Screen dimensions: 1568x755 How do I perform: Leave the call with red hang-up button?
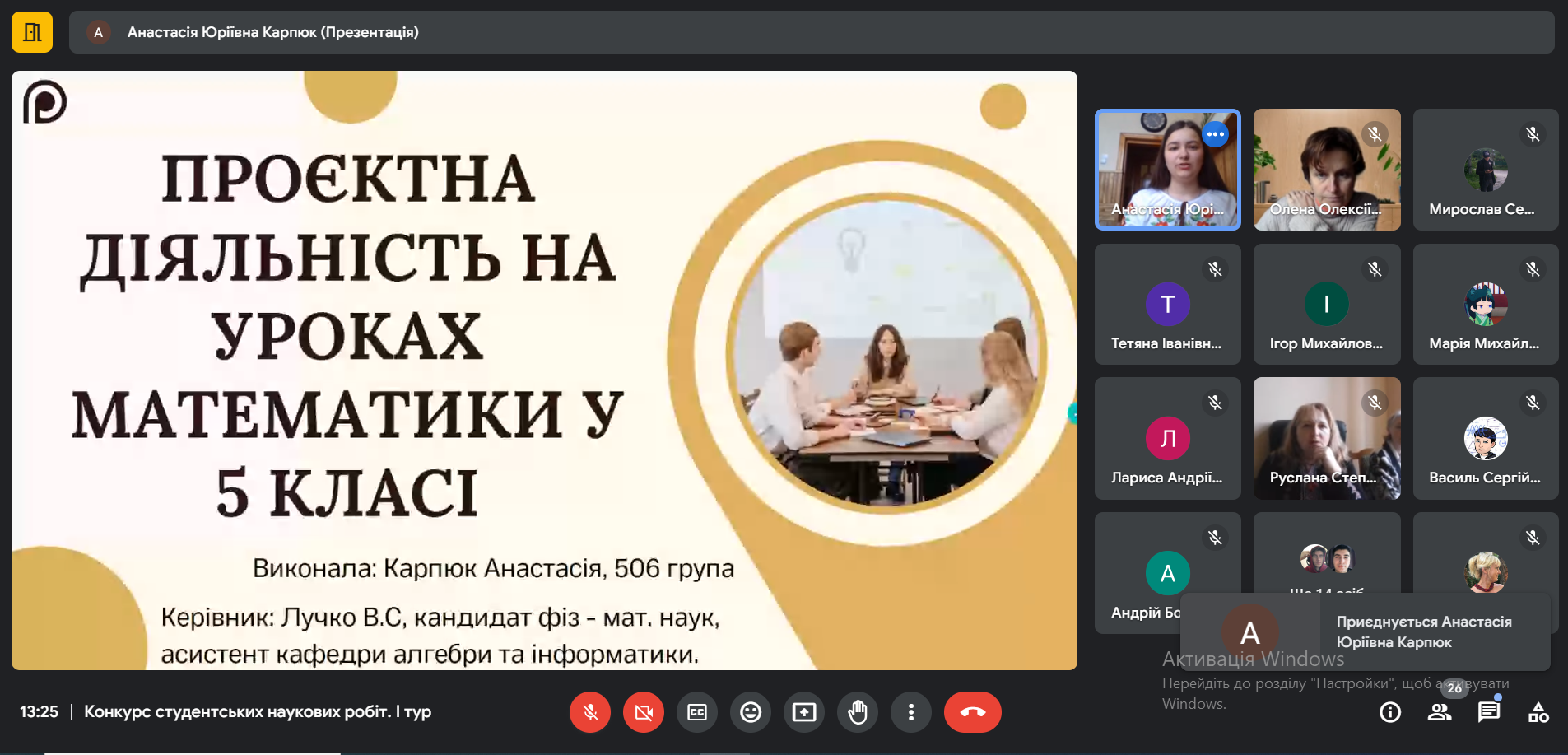coord(973,712)
